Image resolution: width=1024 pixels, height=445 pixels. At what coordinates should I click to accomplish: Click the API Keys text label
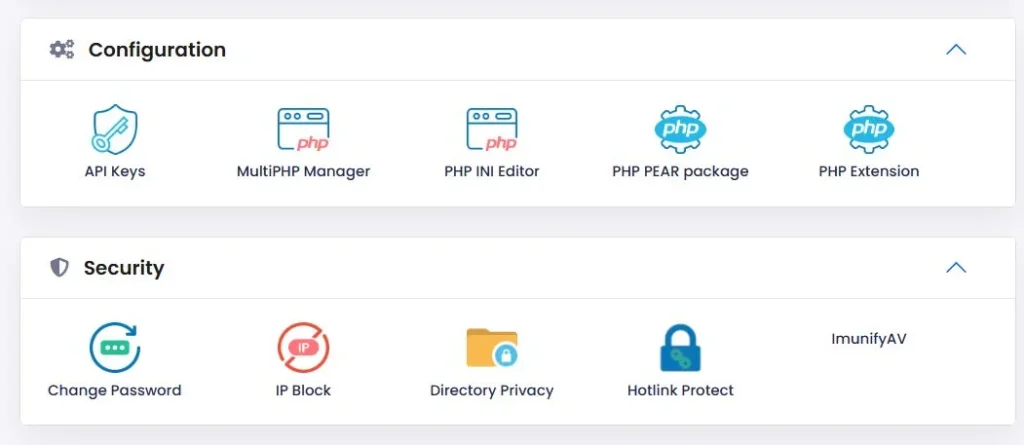114,171
